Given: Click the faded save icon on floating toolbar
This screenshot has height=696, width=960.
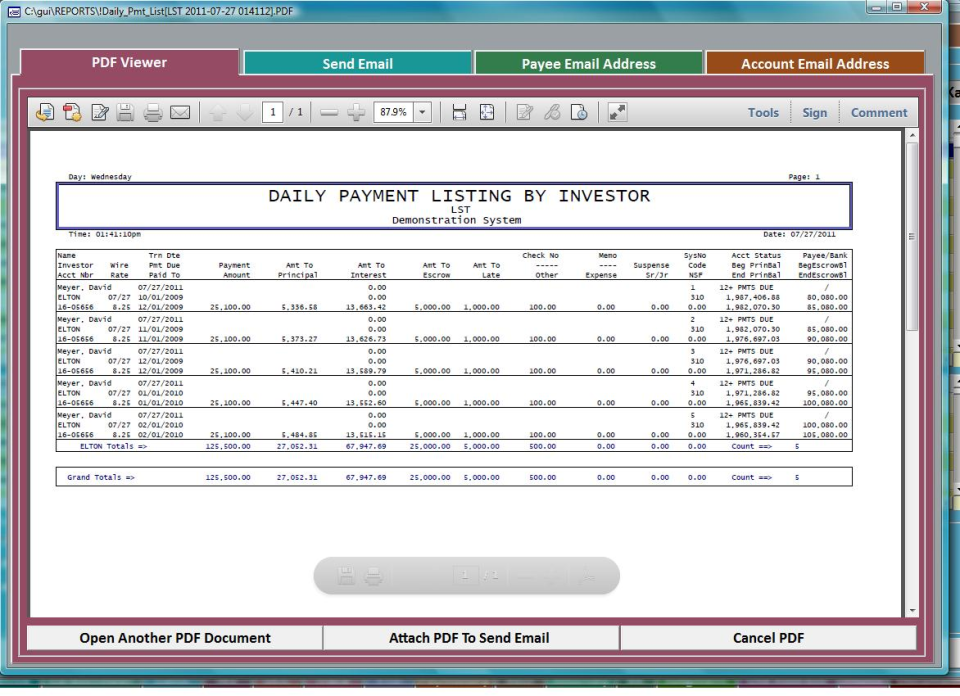Looking at the screenshot, I should coord(346,576).
